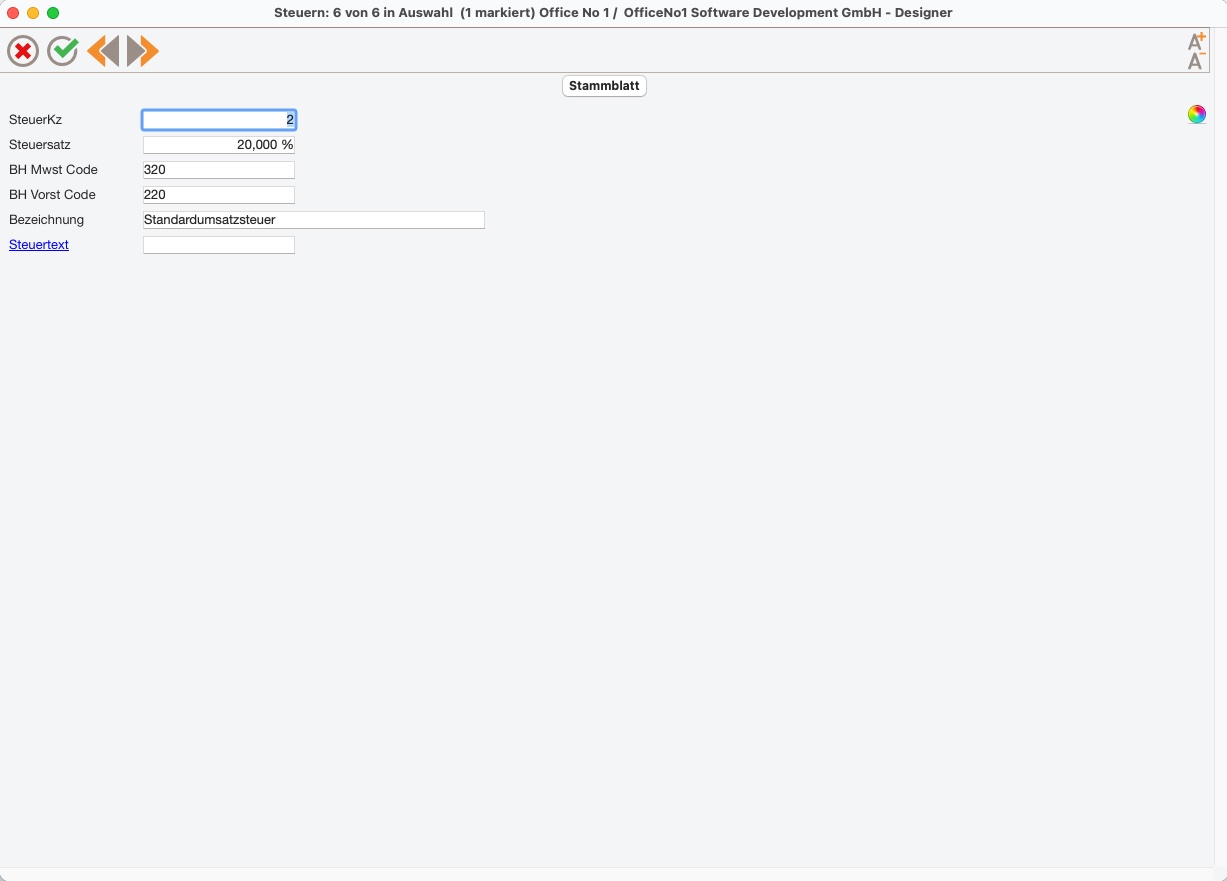1227x881 pixels.
Task: Click the BH Mwst Code label
Action: coord(53,170)
